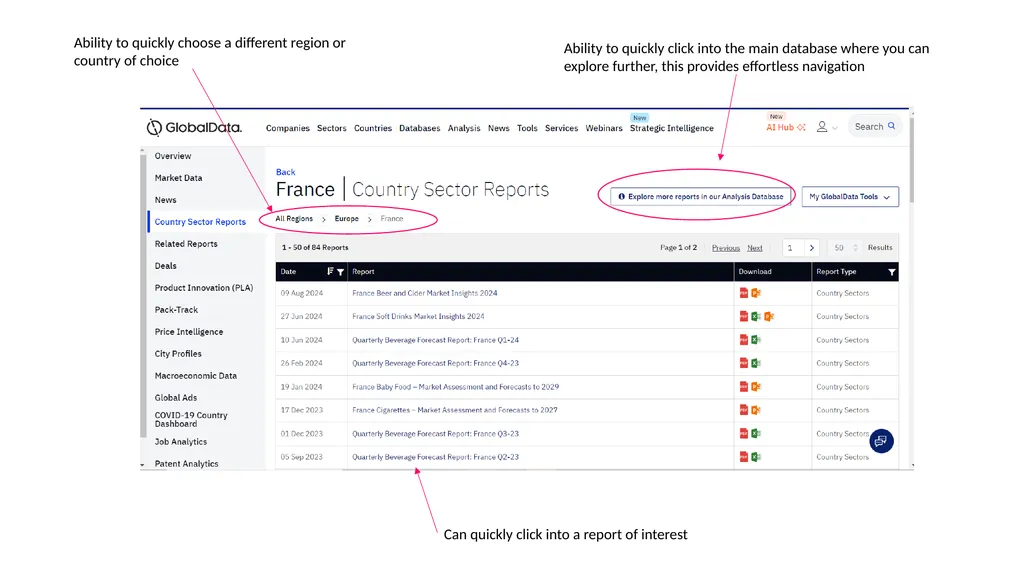1024x575 pixels.
Task: Change results per page stepper
Action: (856, 248)
